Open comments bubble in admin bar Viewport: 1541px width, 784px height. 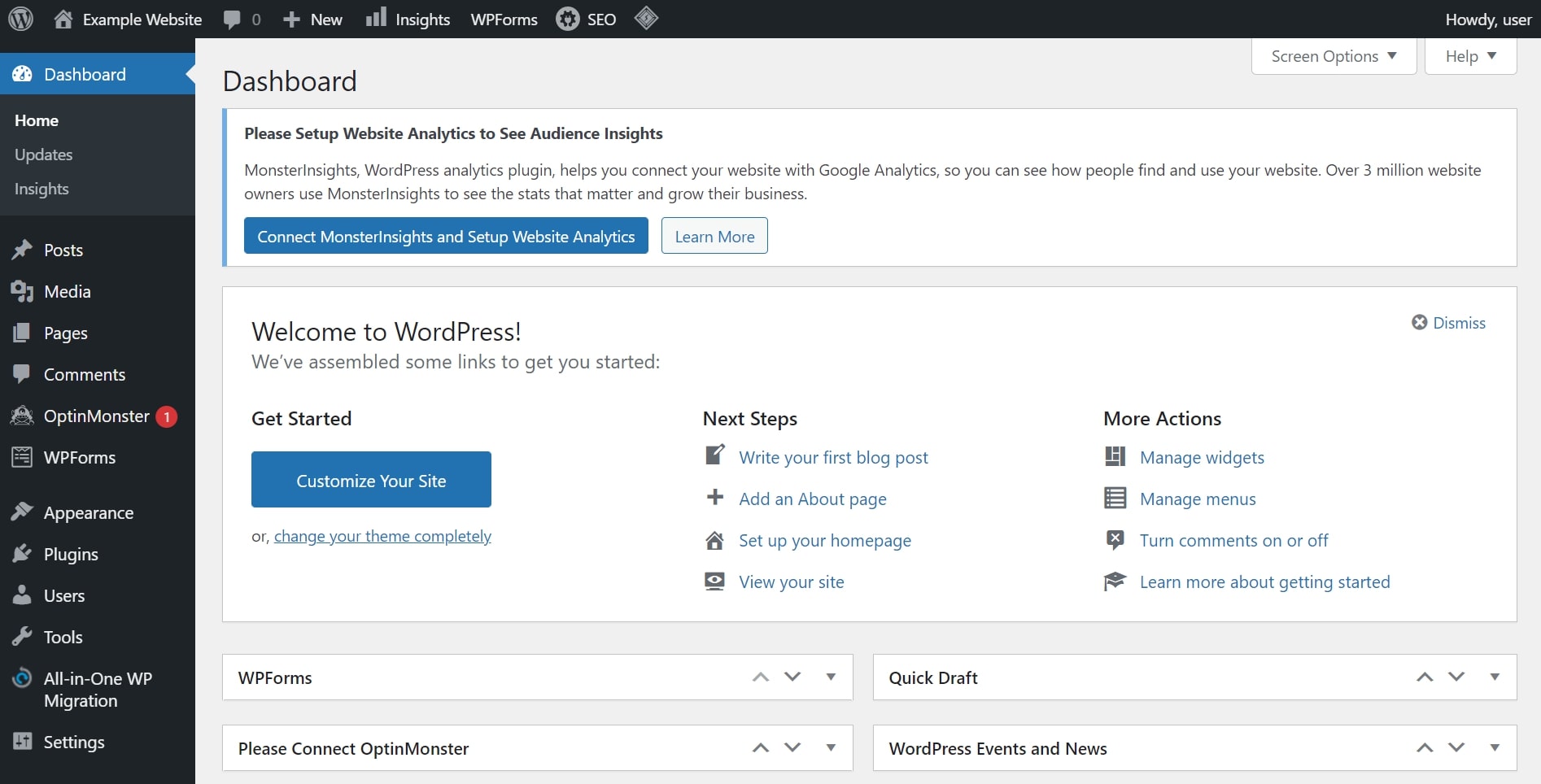233,20
